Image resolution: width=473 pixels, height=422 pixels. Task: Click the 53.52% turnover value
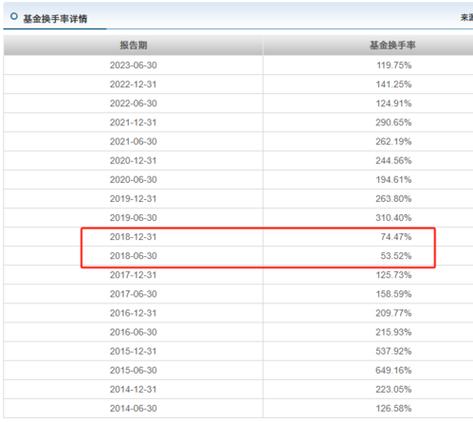[396, 256]
